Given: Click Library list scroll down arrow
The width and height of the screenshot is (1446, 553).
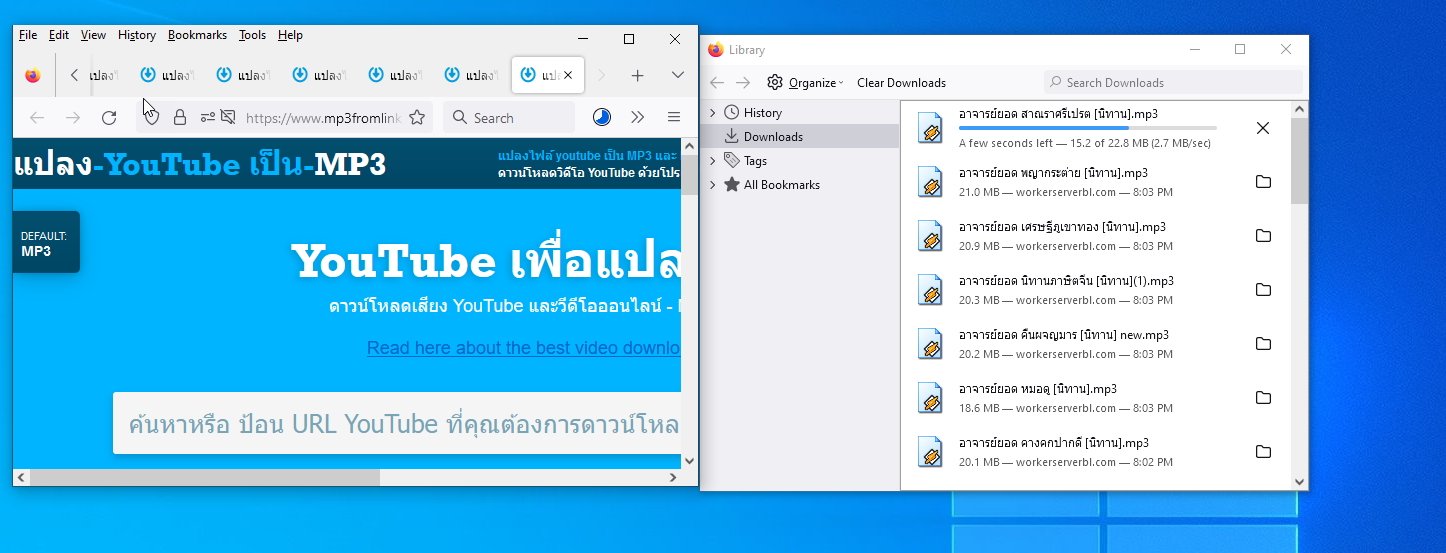Looking at the screenshot, I should tap(1299, 482).
